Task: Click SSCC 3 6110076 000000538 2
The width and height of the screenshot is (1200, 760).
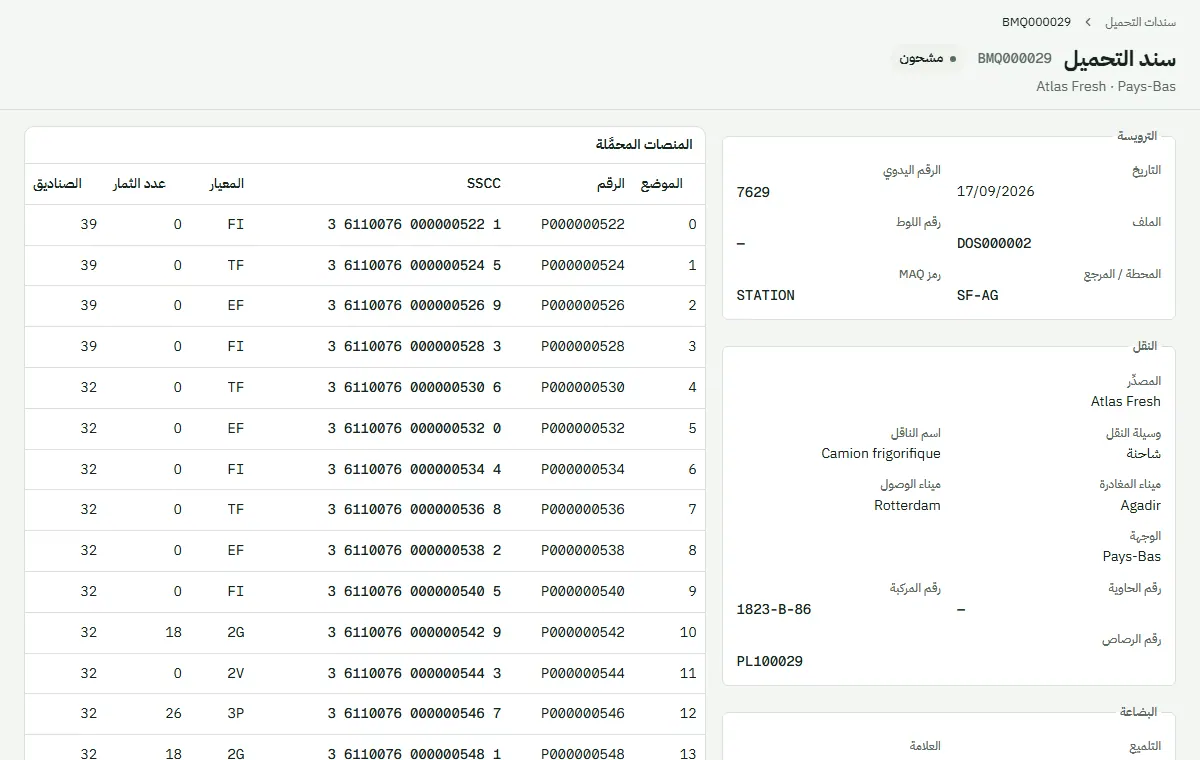Action: (x=414, y=551)
